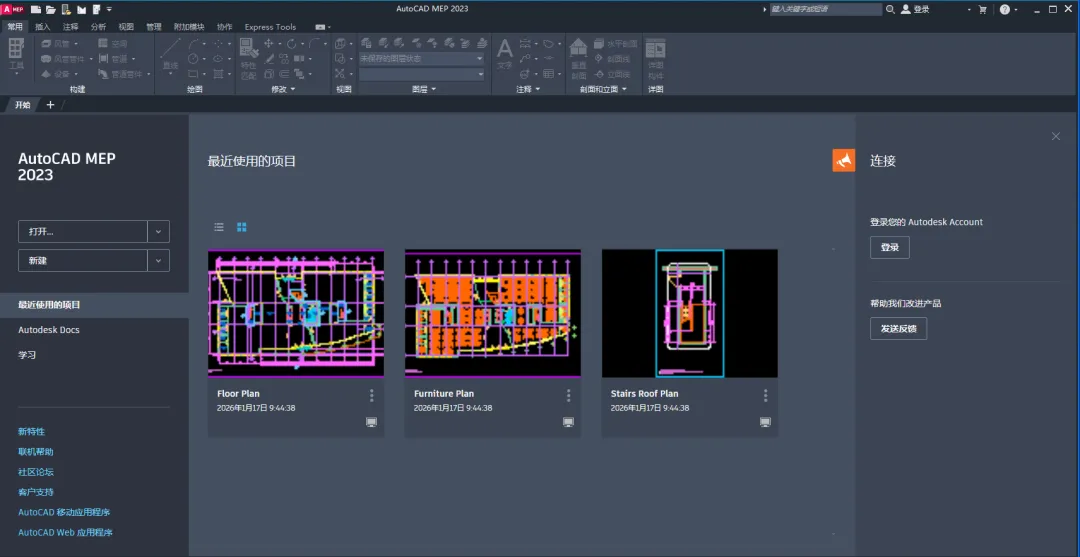Switch recent files to grid view
Screen dimensions: 1080x557
(241, 227)
